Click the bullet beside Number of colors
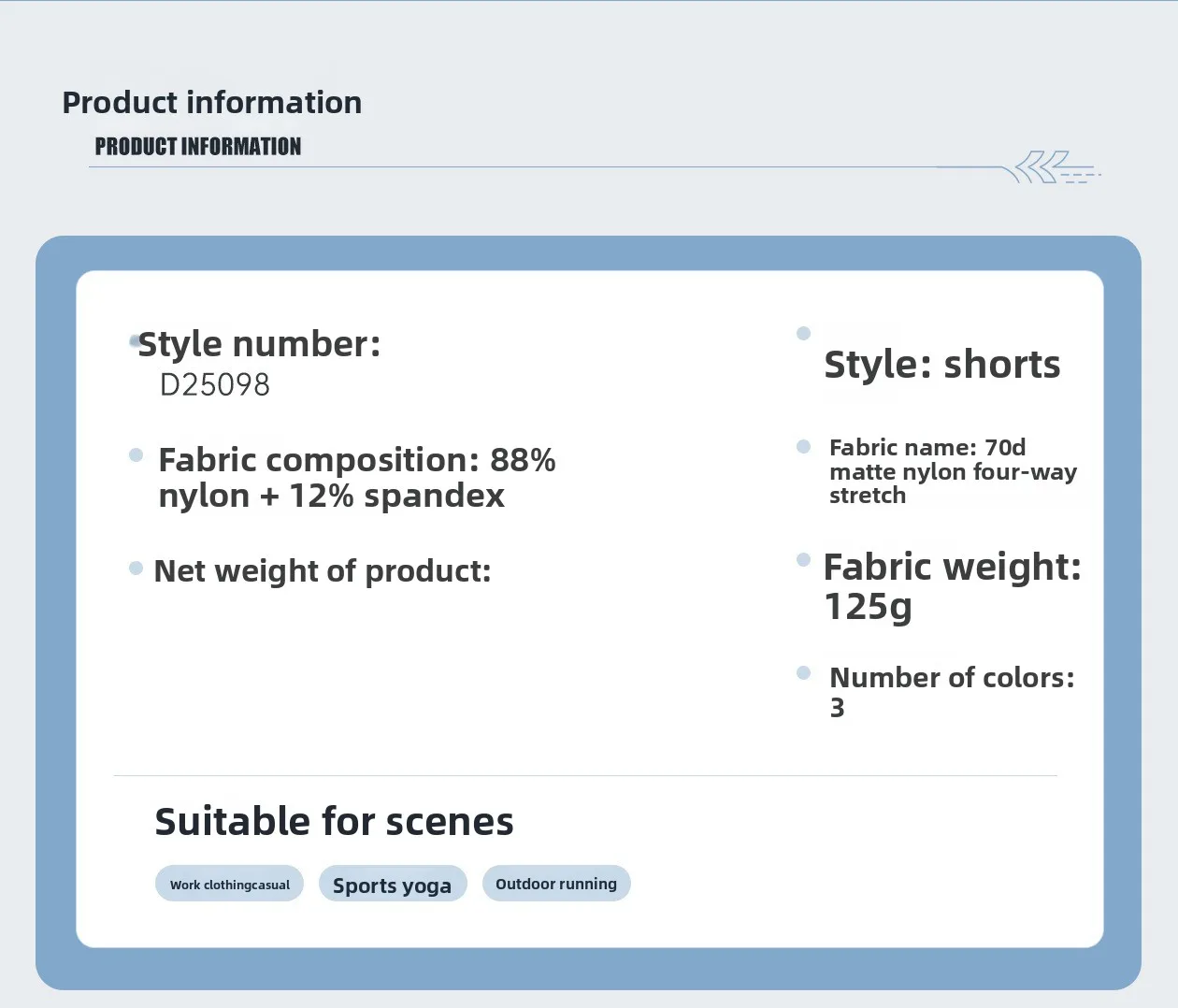This screenshot has width=1178, height=1008. tap(803, 673)
